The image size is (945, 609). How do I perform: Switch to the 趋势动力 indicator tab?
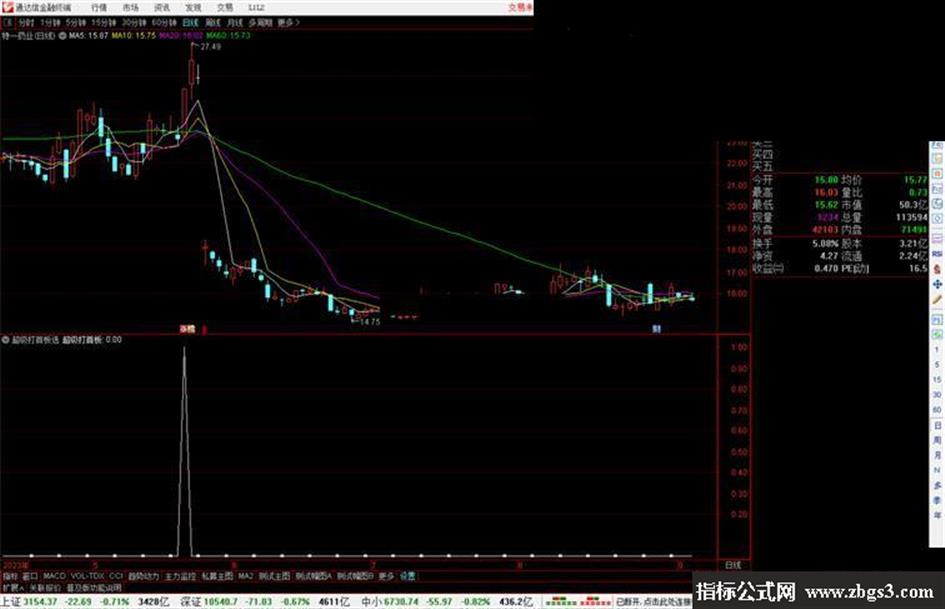143,576
